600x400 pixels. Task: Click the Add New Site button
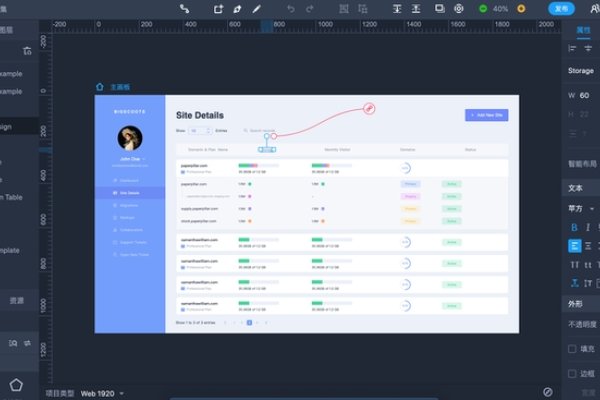click(x=486, y=115)
